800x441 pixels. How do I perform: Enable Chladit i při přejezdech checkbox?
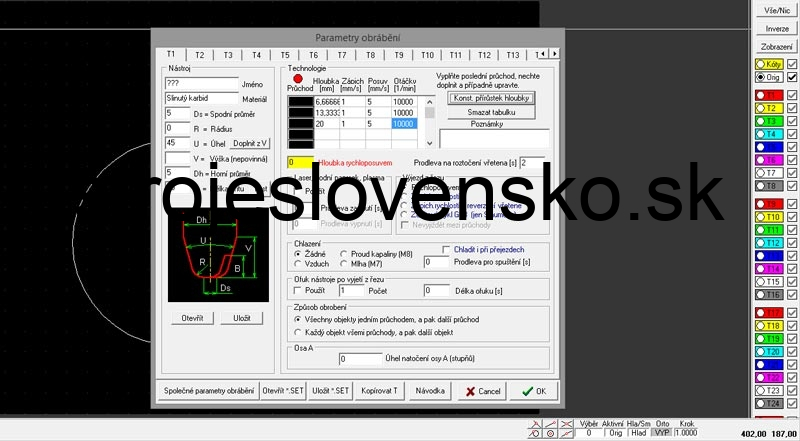coord(446,250)
